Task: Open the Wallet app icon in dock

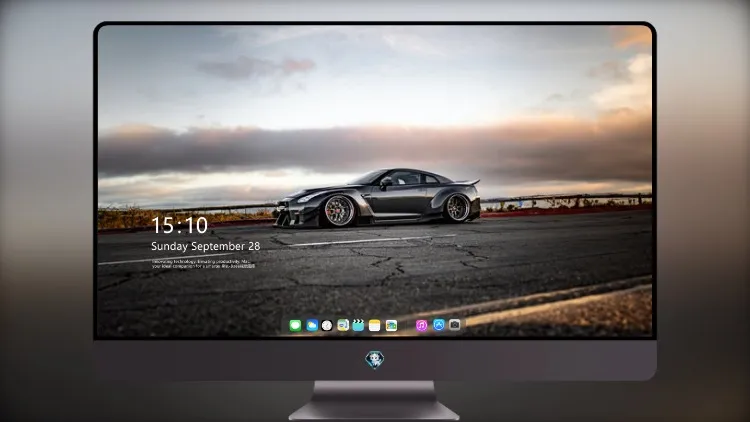Action: pos(391,325)
